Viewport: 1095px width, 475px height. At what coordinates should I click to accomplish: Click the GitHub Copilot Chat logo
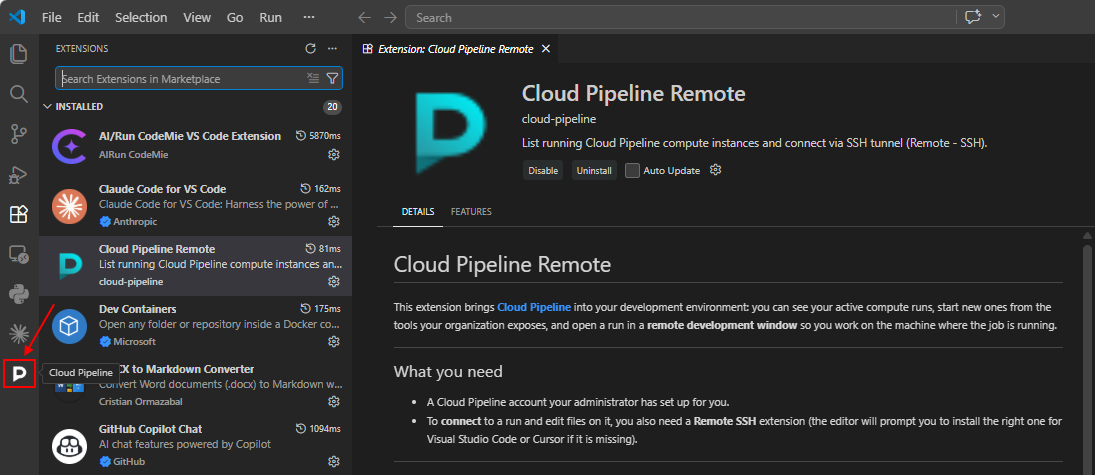pos(69,446)
